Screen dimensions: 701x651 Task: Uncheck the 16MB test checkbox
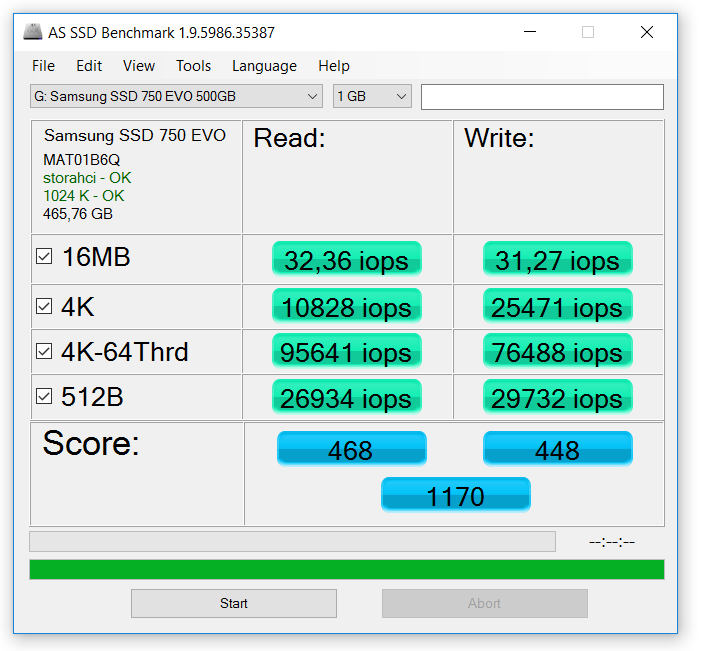click(44, 257)
